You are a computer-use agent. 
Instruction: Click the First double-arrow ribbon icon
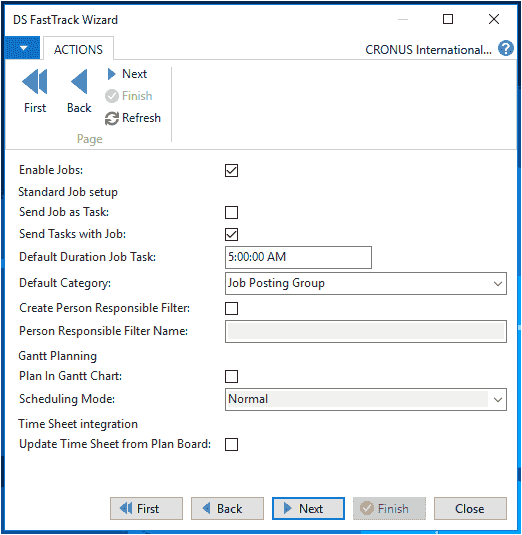pyautogui.click(x=34, y=82)
